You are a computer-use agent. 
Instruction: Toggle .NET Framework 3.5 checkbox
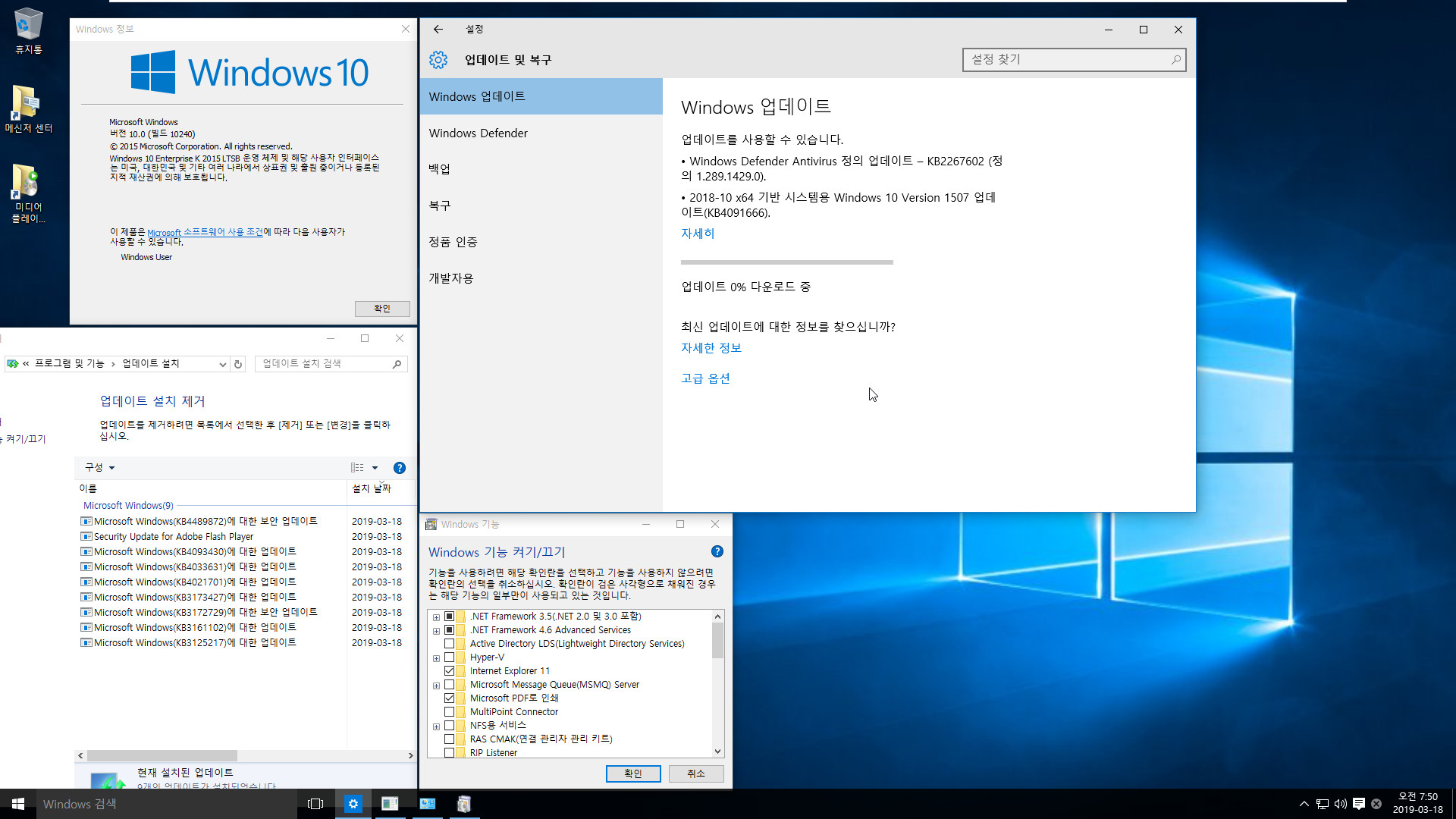pos(449,616)
